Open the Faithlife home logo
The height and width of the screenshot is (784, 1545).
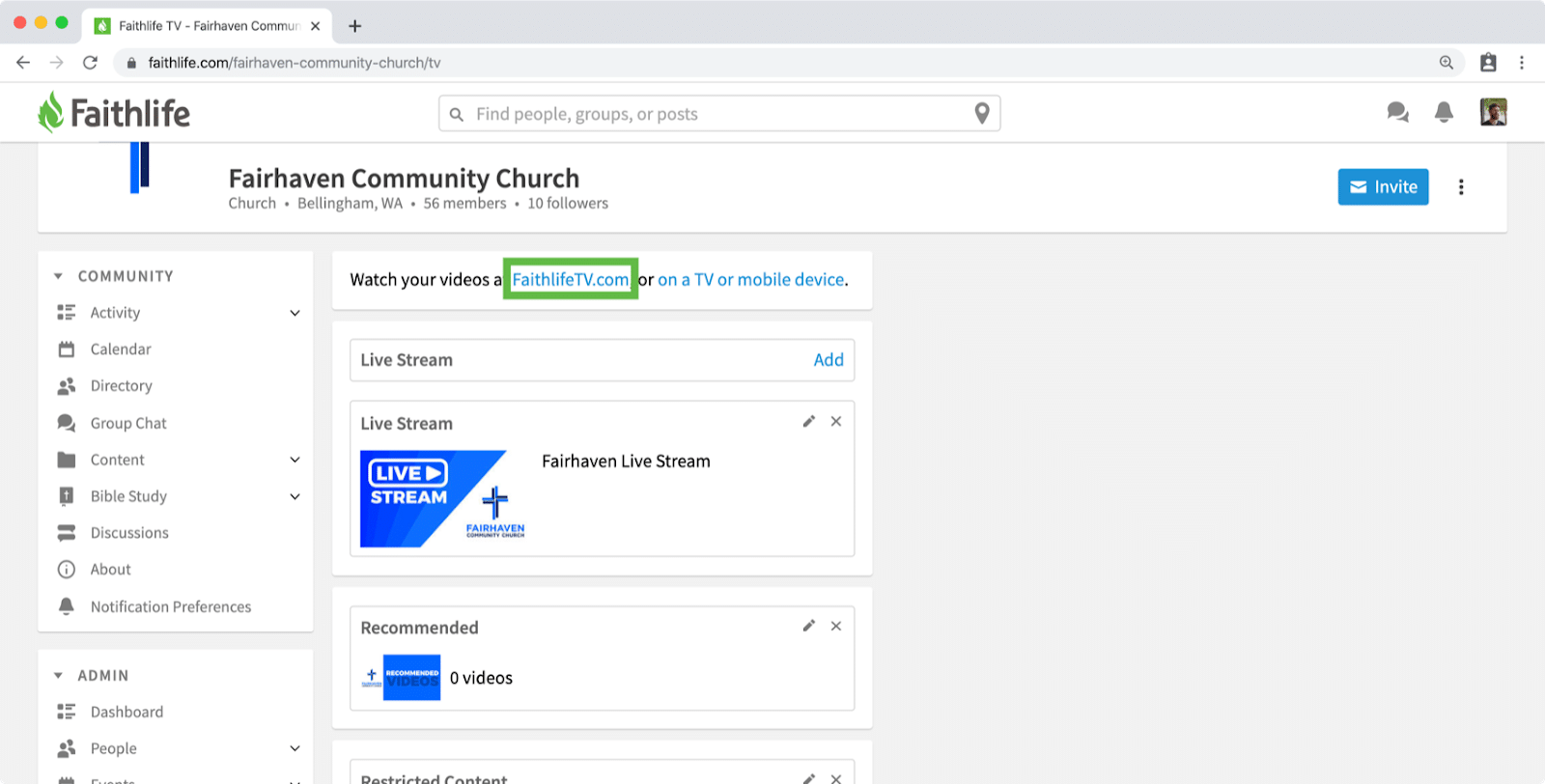tap(114, 113)
